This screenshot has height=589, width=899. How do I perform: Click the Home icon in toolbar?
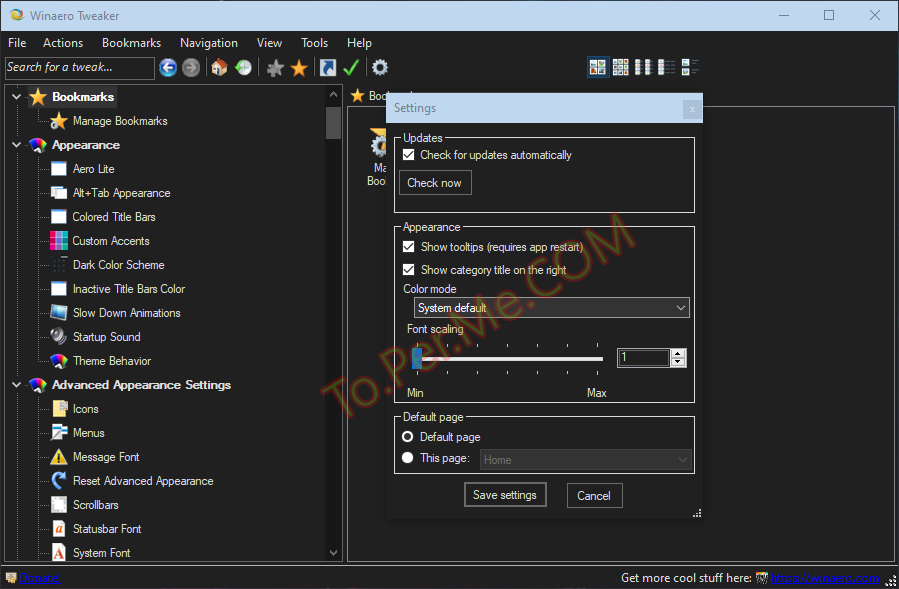coord(219,68)
